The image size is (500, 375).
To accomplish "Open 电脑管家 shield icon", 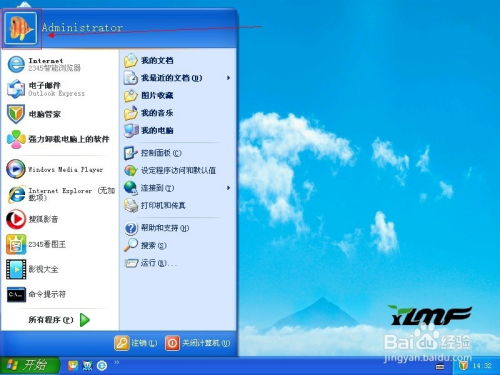I will (16, 114).
